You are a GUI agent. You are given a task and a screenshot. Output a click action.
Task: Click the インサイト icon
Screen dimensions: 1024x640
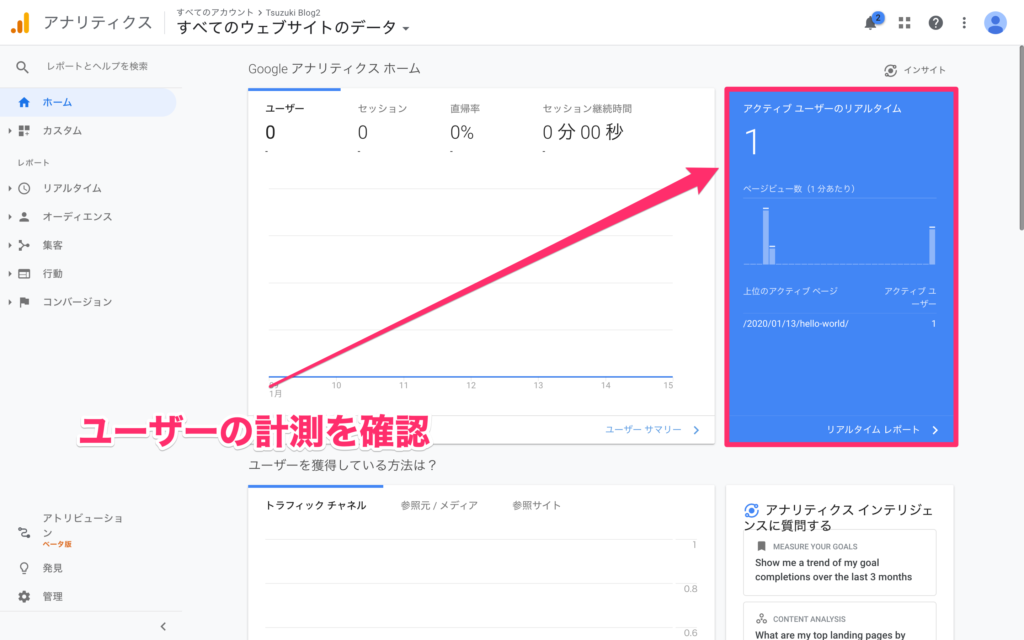point(890,70)
